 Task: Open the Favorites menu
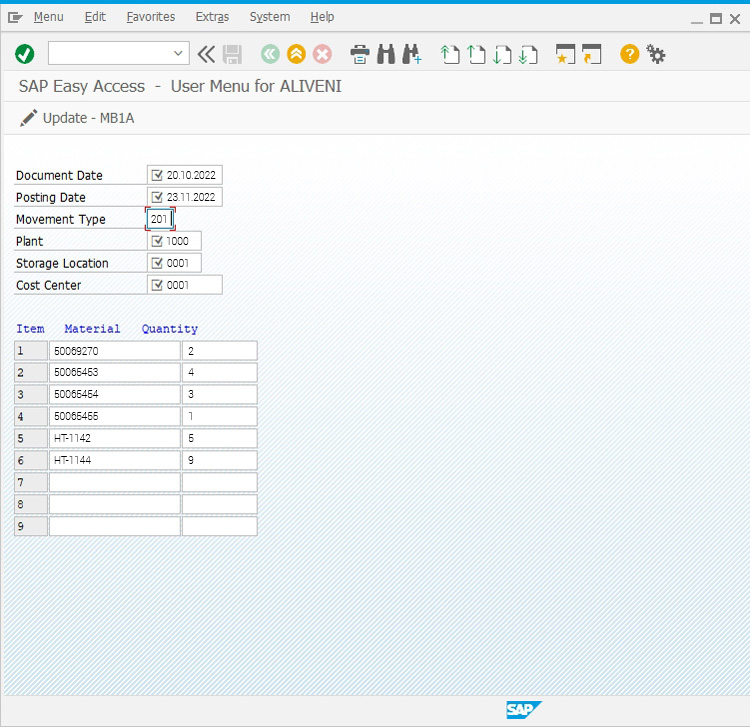point(151,17)
